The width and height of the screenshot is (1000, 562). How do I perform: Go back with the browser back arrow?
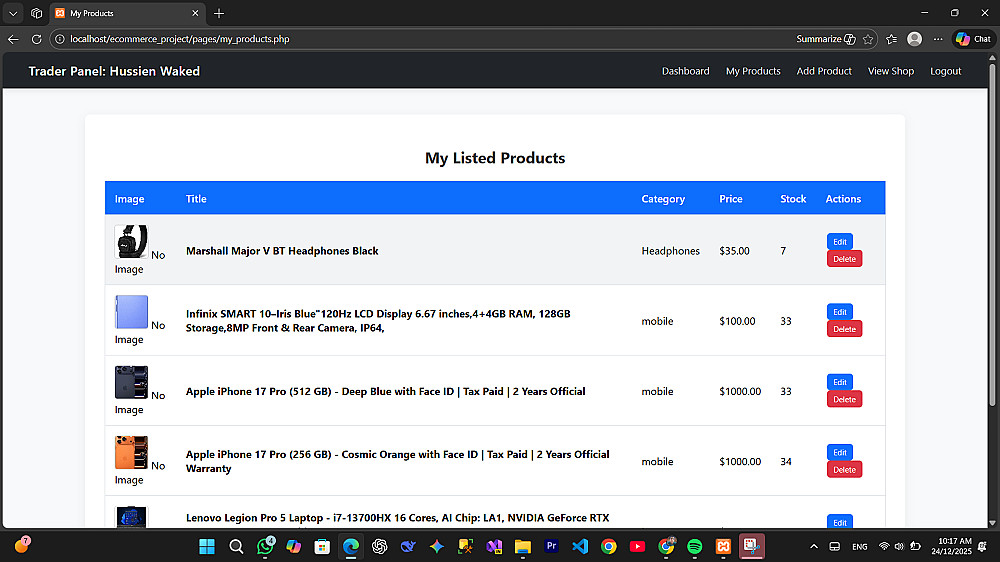tap(13, 39)
